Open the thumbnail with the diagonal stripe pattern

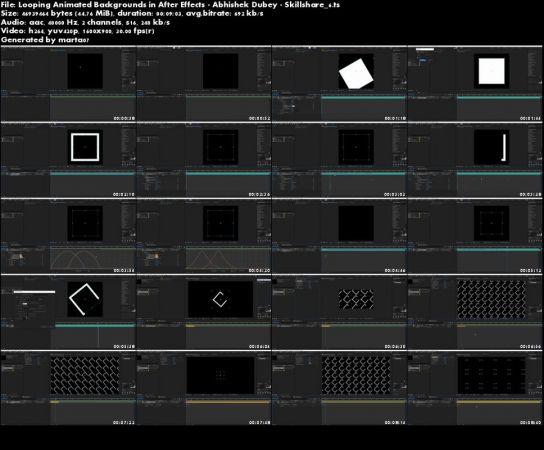tap(68, 388)
